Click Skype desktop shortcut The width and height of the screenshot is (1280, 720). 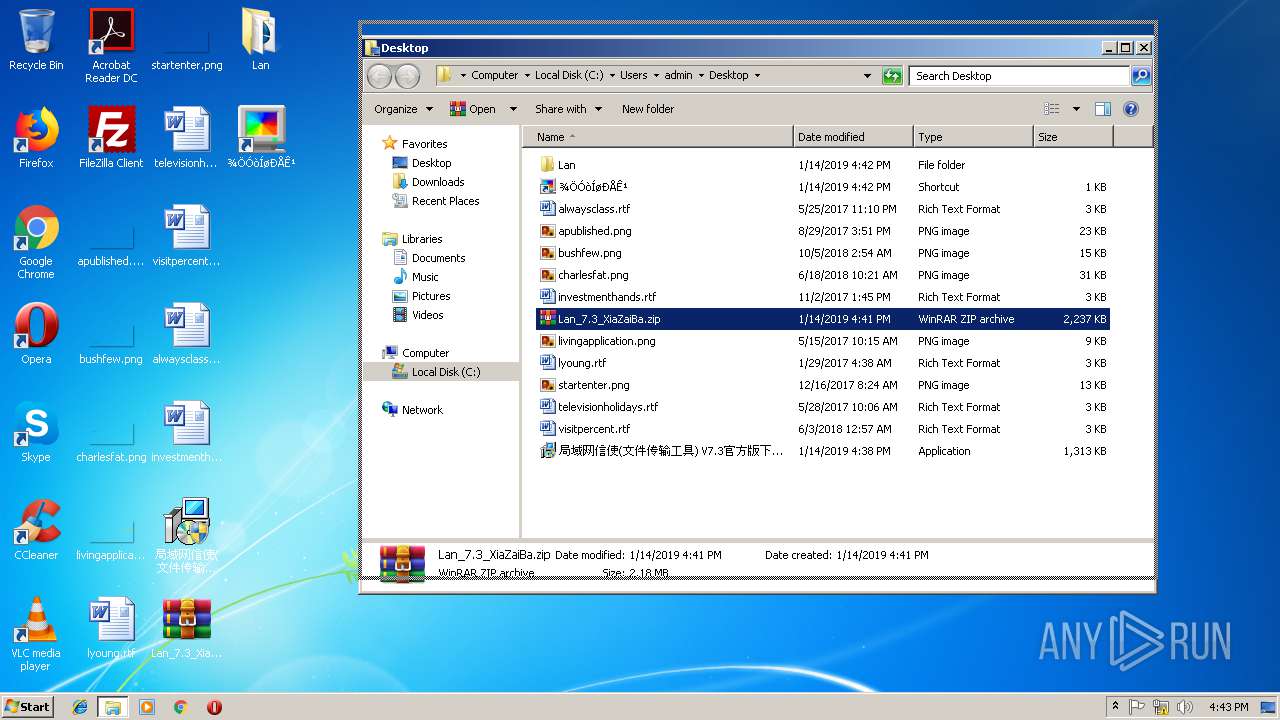pos(36,432)
